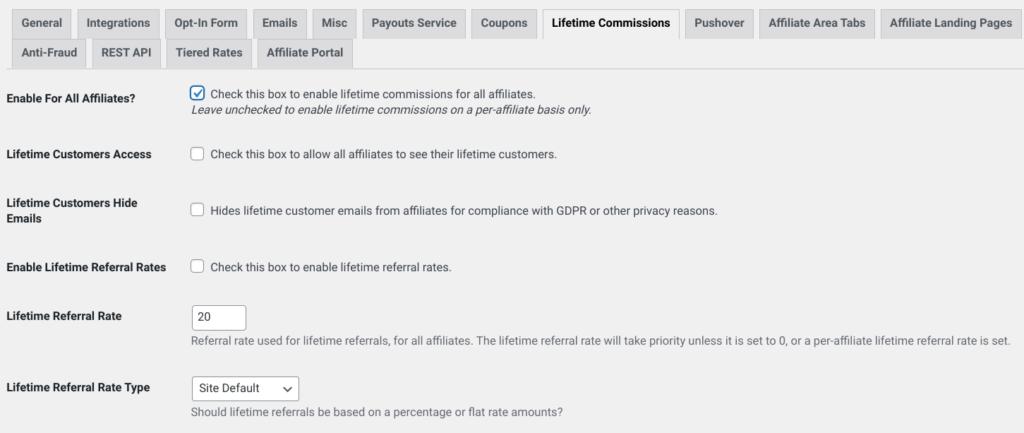This screenshot has height=433, width=1024.
Task: Select the Tiered Rates tab
Action: [x=209, y=53]
